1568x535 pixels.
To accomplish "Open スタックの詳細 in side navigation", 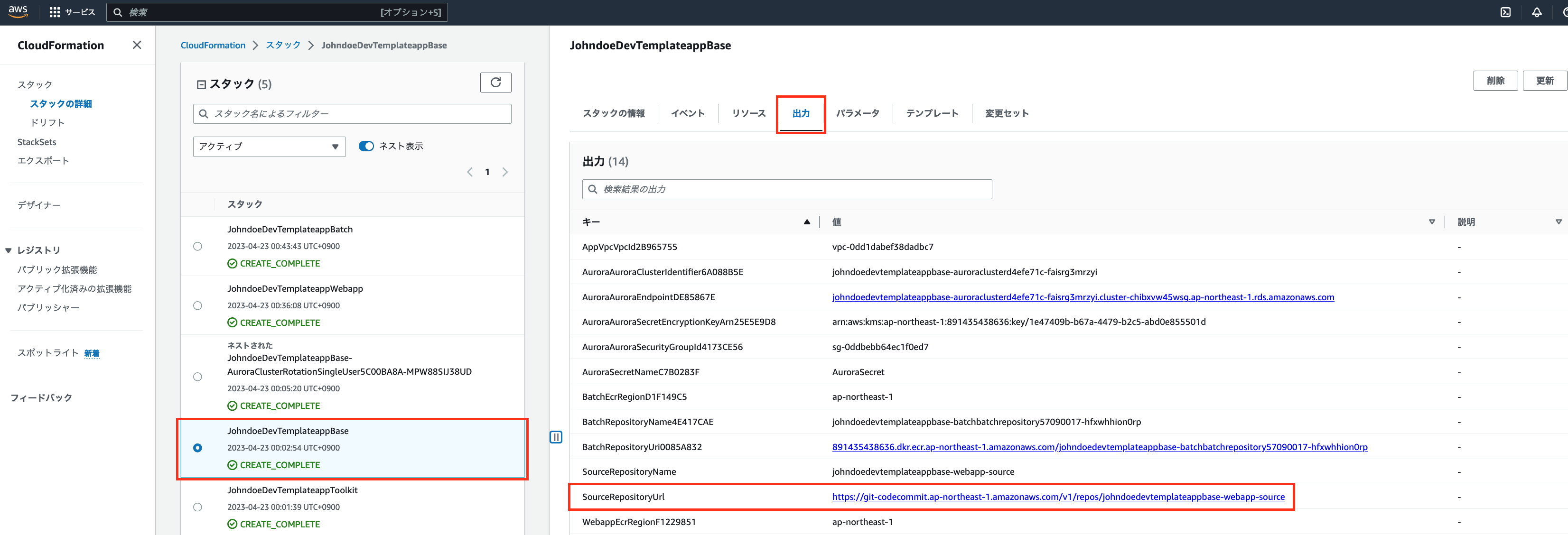I will (x=61, y=104).
